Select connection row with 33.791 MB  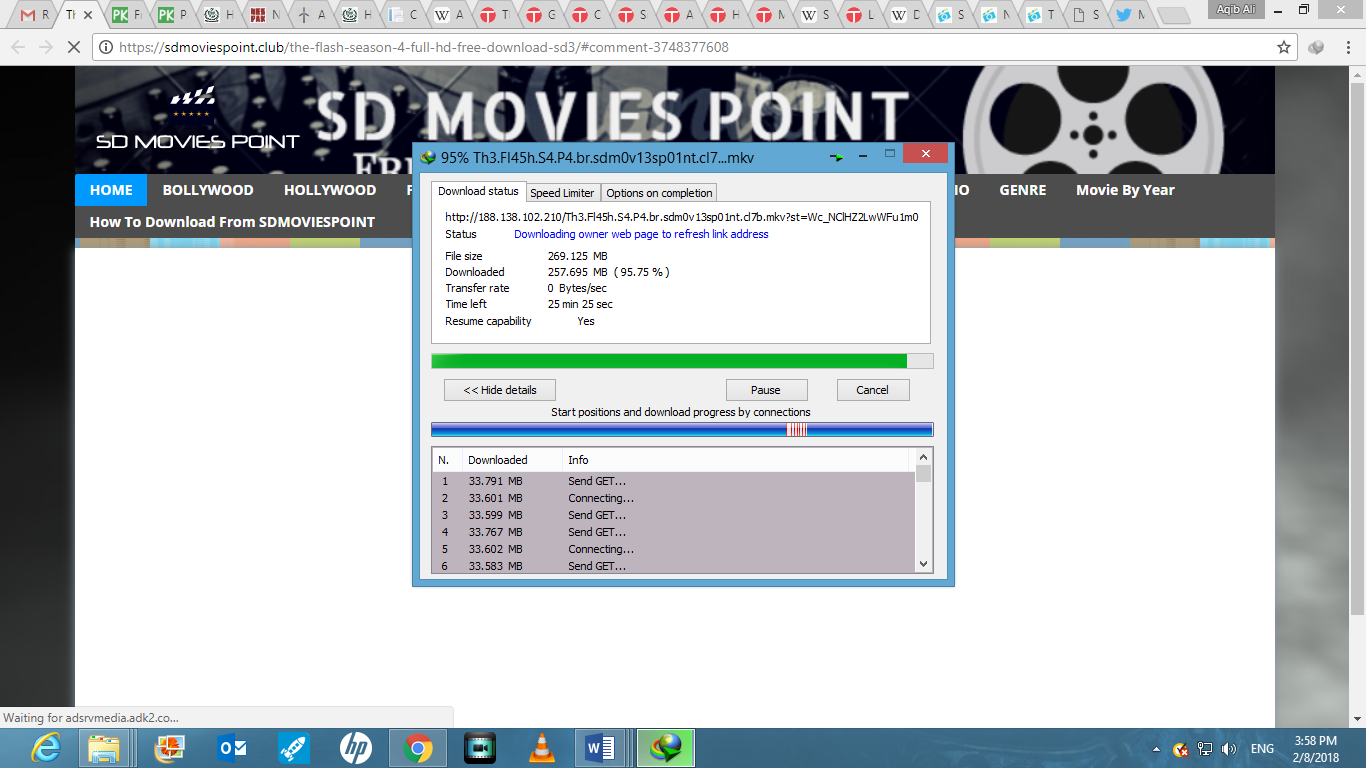tap(673, 481)
